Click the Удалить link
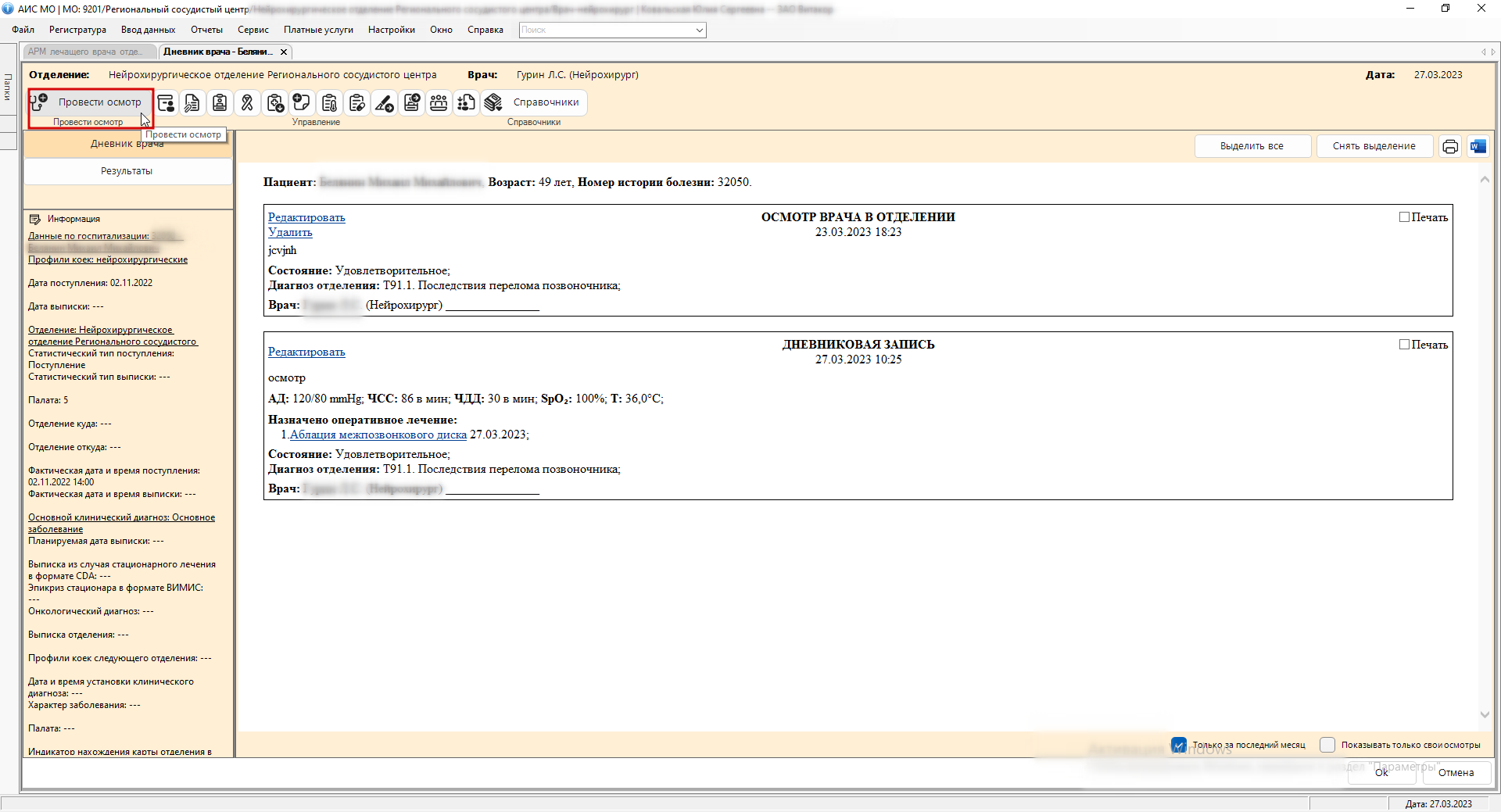Viewport: 1501px width, 812px height. pyautogui.click(x=290, y=232)
